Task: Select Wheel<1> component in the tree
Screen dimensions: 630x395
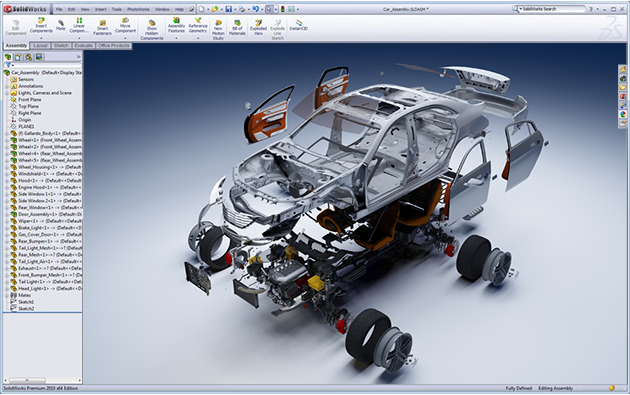Action: 50,140
